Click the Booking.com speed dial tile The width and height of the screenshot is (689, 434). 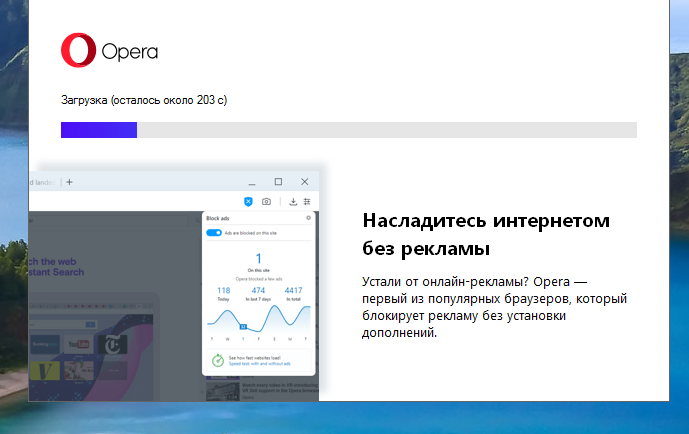pos(45,344)
